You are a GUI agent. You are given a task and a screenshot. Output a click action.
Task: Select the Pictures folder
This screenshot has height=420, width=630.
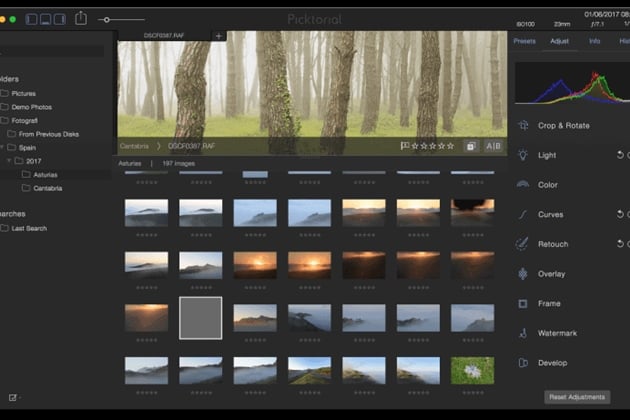click(x=23, y=94)
